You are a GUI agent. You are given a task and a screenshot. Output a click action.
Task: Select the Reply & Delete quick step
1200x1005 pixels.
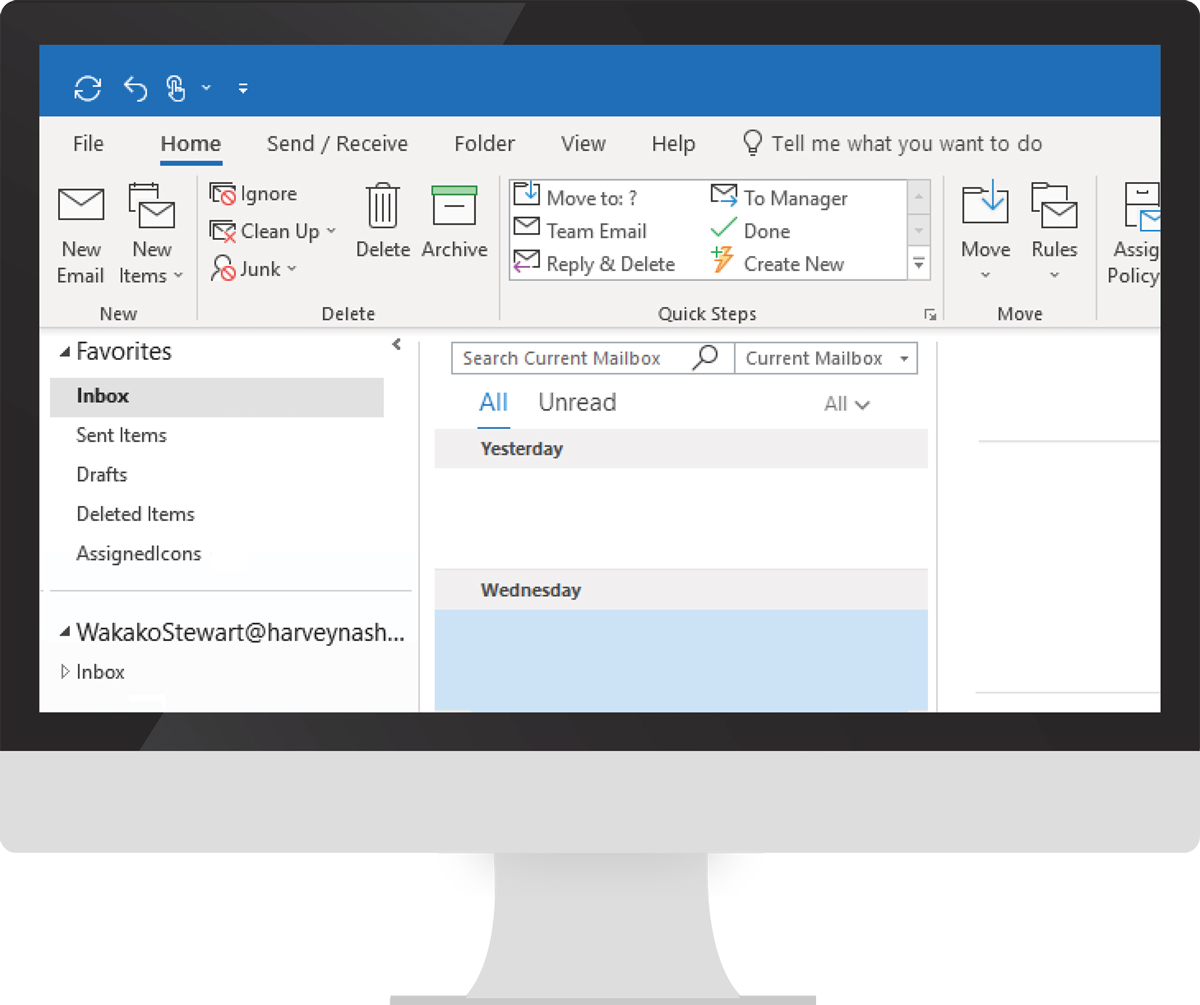[x=595, y=264]
